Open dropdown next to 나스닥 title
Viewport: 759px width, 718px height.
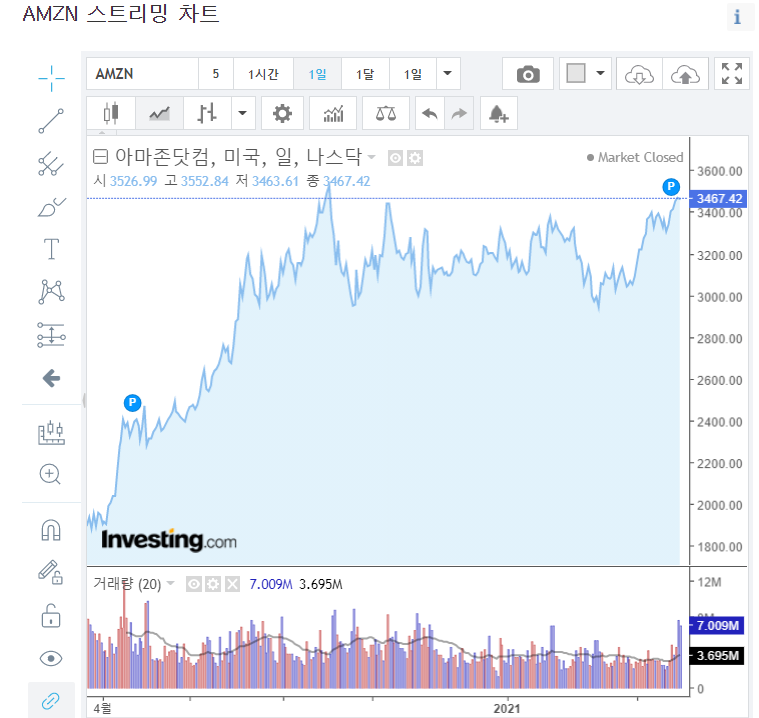372,157
